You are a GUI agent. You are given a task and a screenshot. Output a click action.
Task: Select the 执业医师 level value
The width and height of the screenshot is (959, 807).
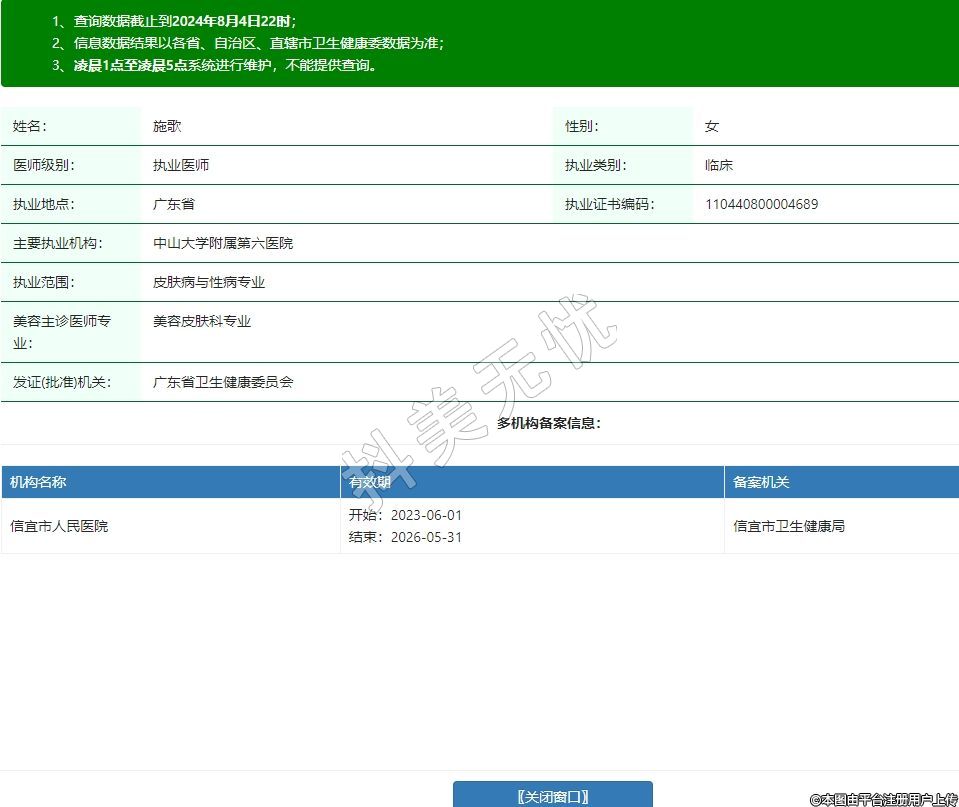(181, 165)
